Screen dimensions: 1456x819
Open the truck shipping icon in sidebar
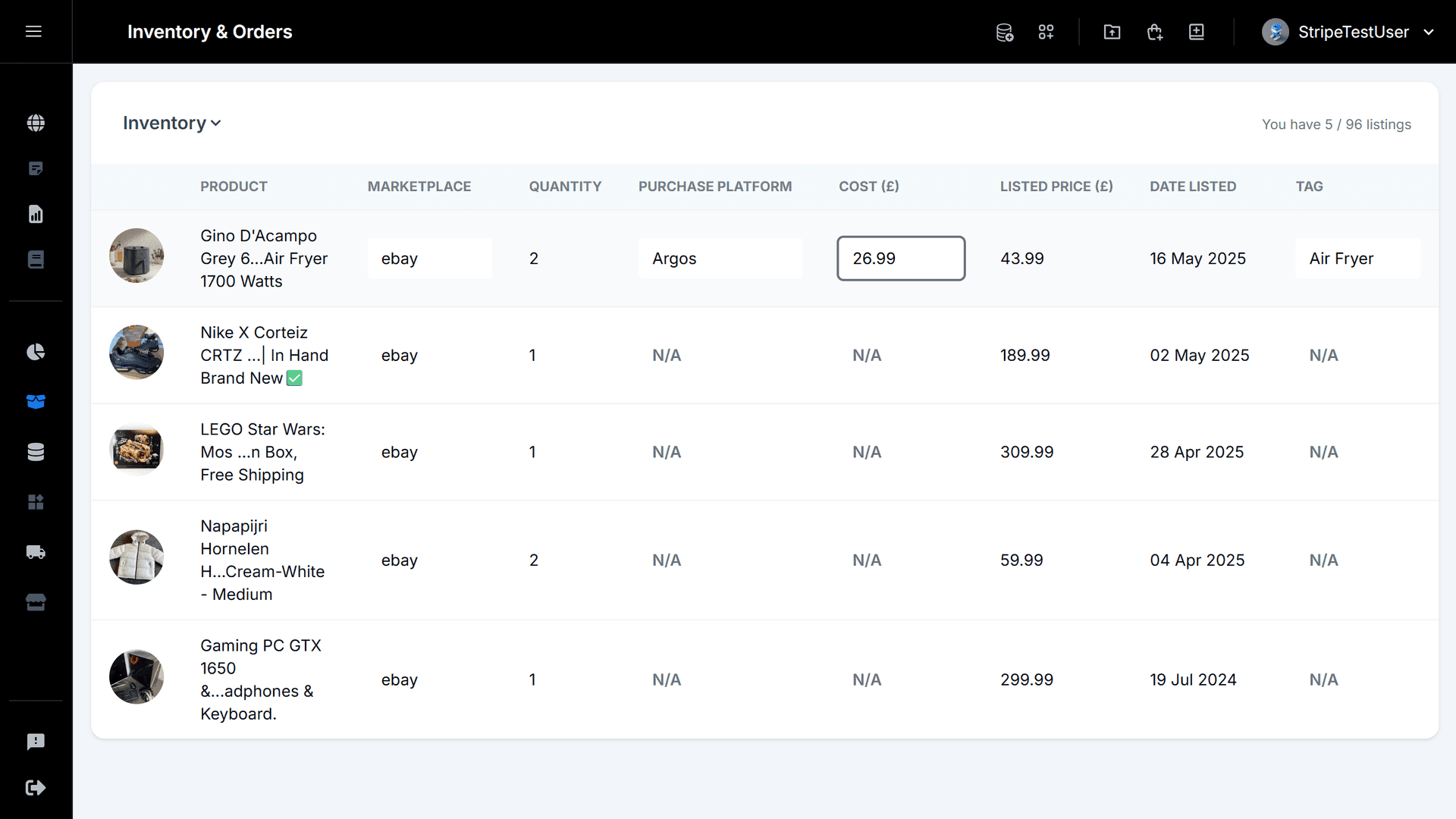36,552
